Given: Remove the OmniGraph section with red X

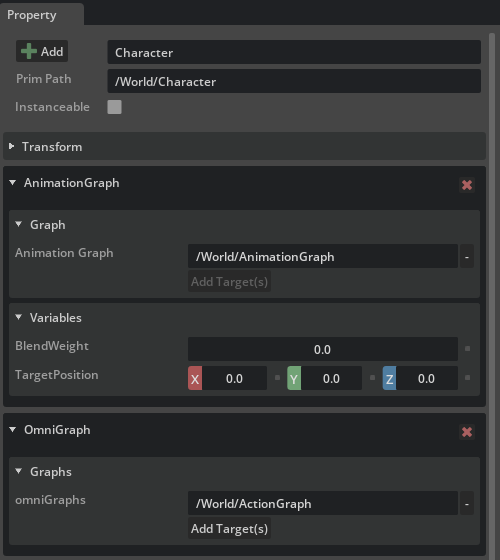Looking at the screenshot, I should tap(467, 432).
